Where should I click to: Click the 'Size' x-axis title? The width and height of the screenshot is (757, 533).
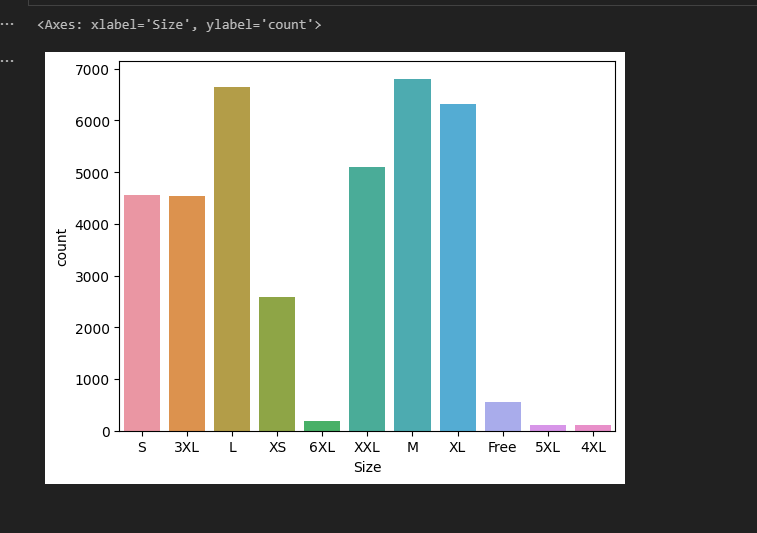pos(367,467)
